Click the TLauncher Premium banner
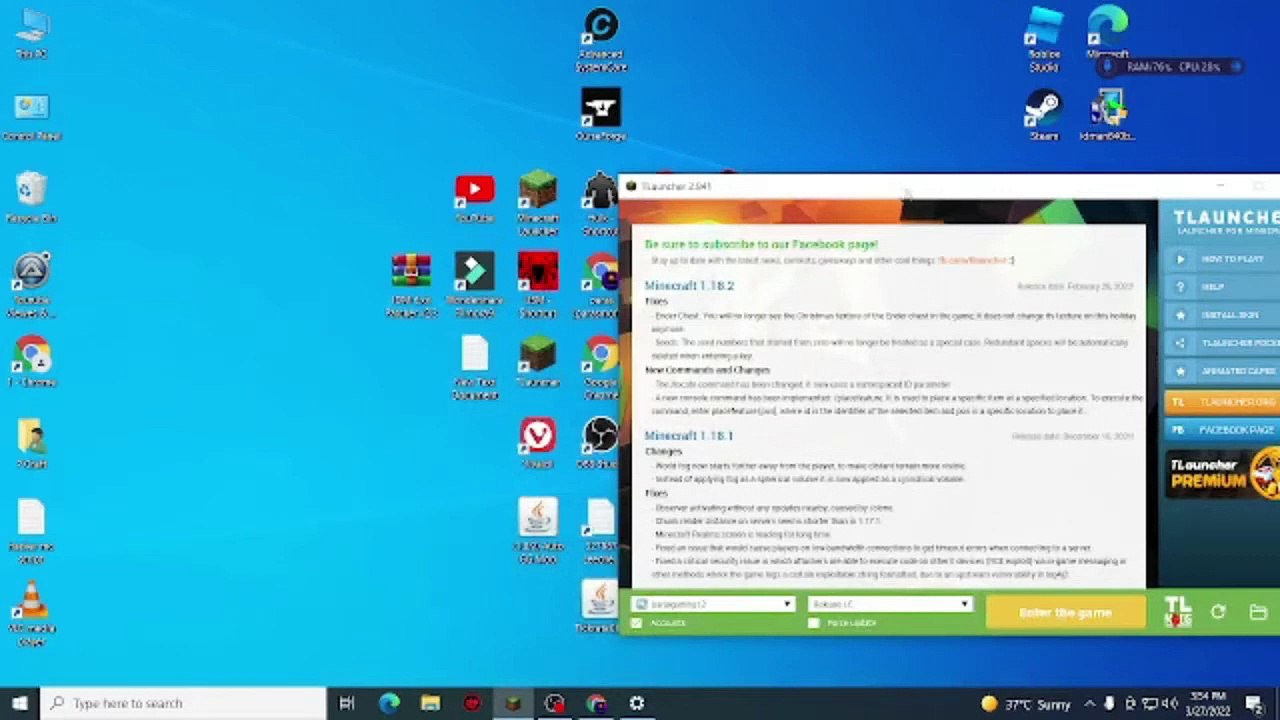 pos(1222,473)
